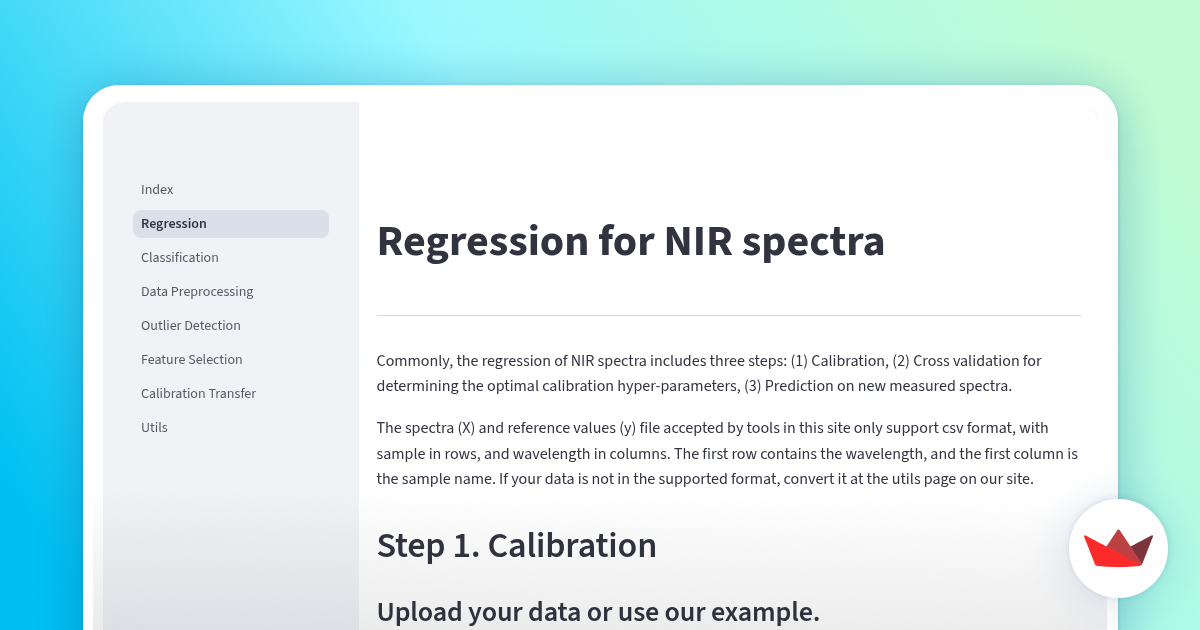Navigate to the Classification page
This screenshot has height=630, width=1200.
pyautogui.click(x=180, y=257)
